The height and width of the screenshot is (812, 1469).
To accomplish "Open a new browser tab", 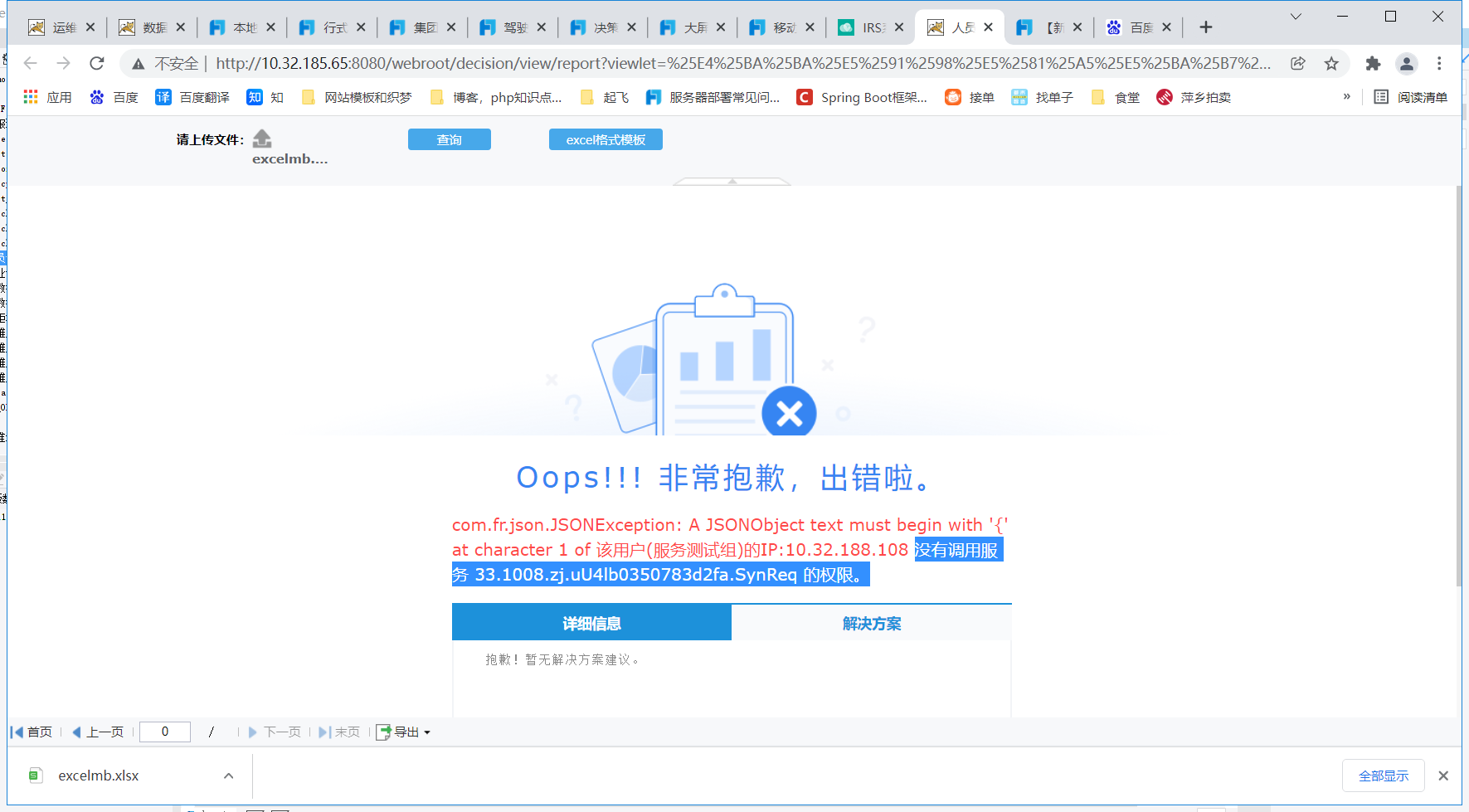I will pos(1206,27).
